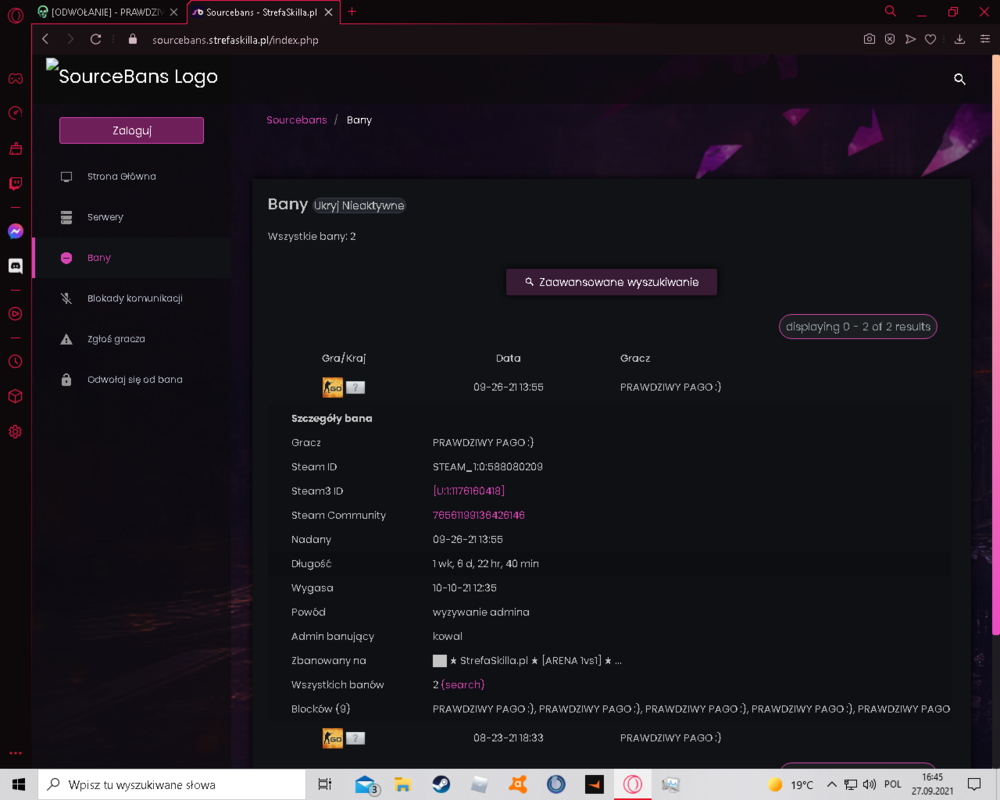Screen dimensions: 1000x800
Task: Click the Zaloguj login button
Action: tap(131, 131)
